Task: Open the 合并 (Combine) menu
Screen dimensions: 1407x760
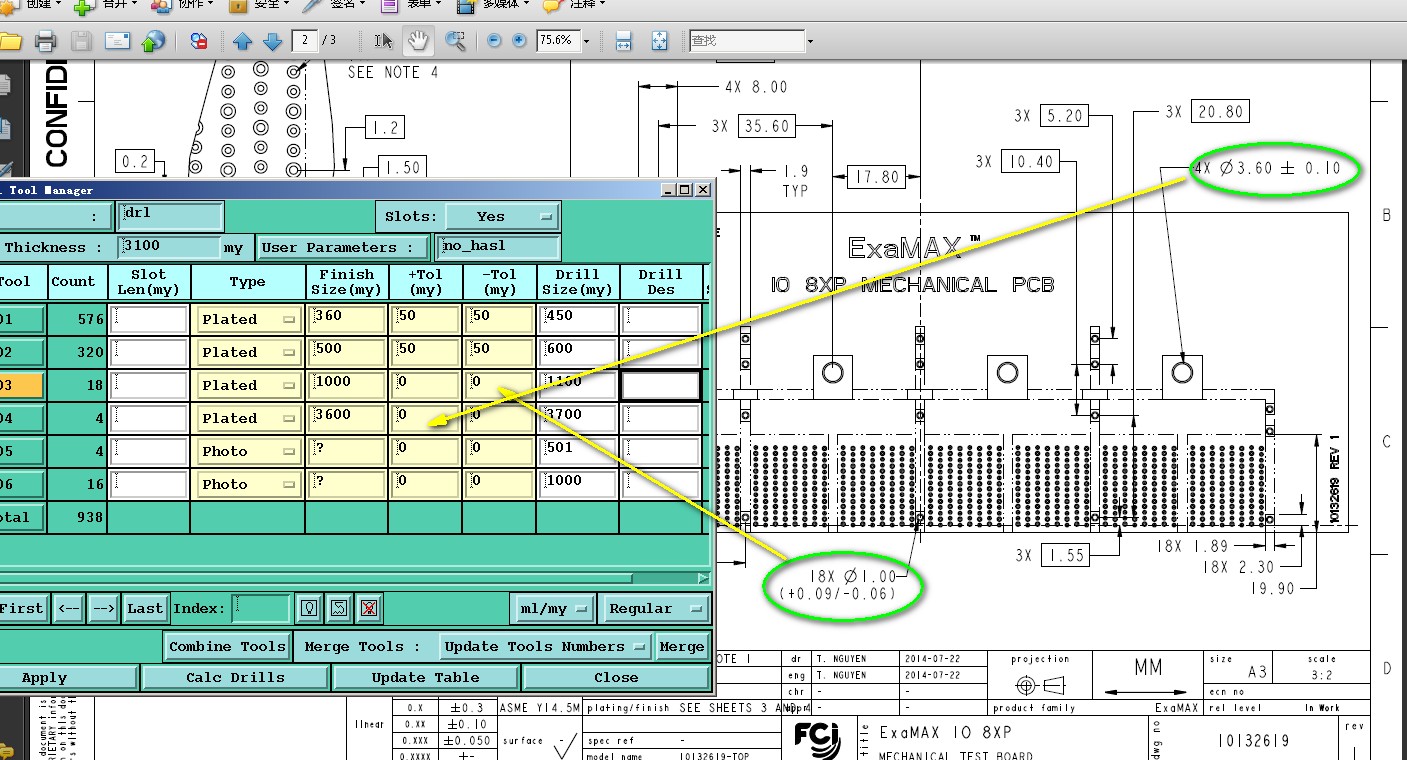Action: [107, 5]
